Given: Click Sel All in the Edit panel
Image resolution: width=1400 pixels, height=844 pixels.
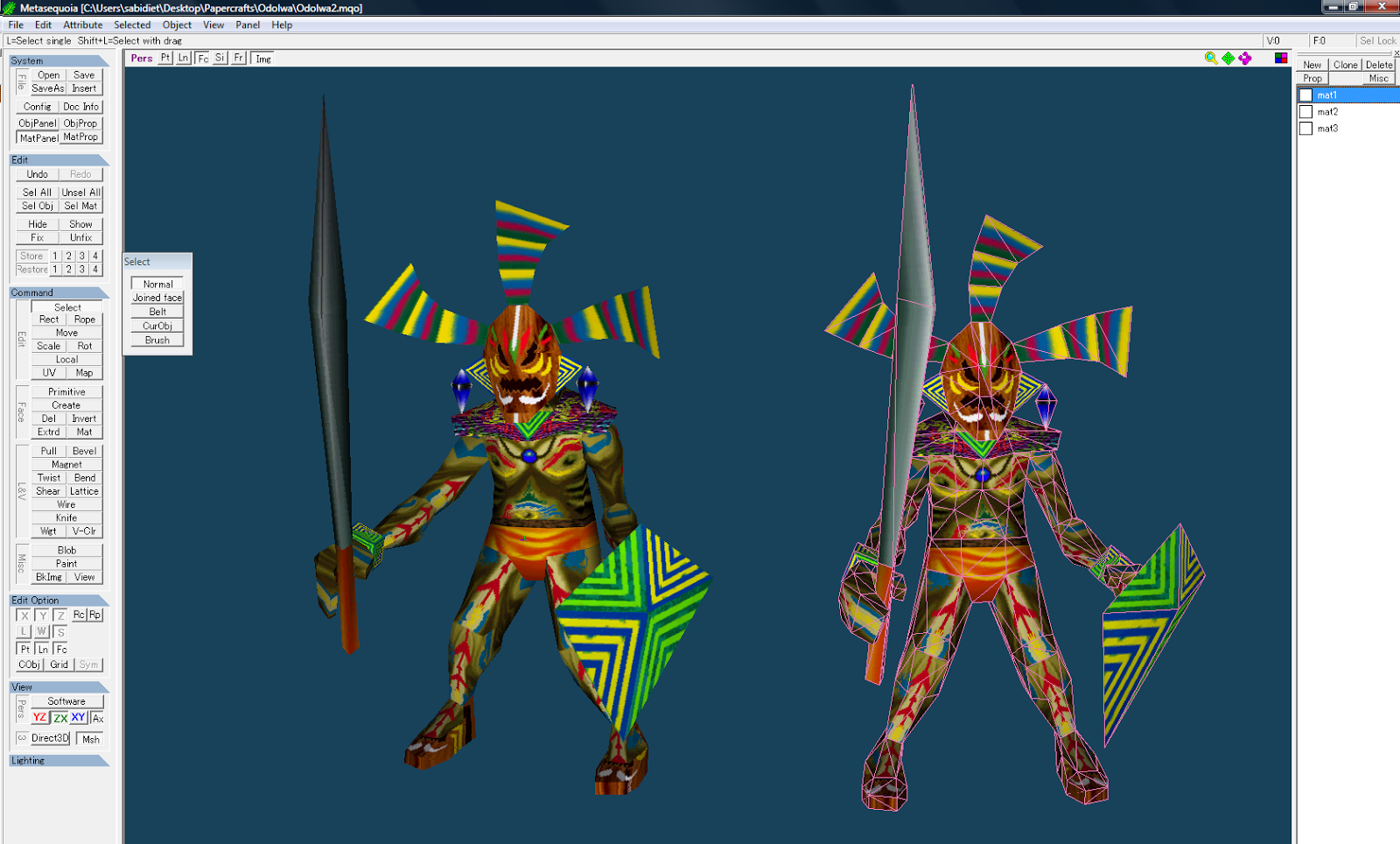Looking at the screenshot, I should click(38, 193).
